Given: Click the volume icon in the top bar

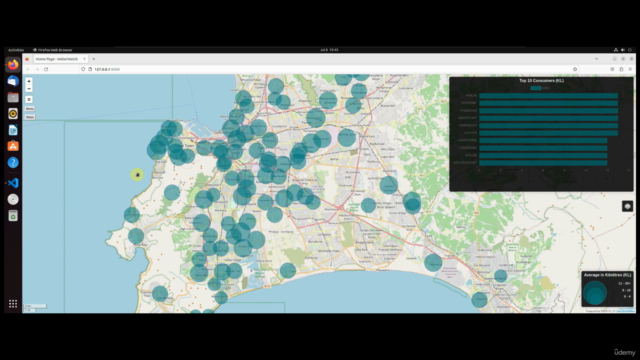Looking at the screenshot, I should (x=623, y=50).
